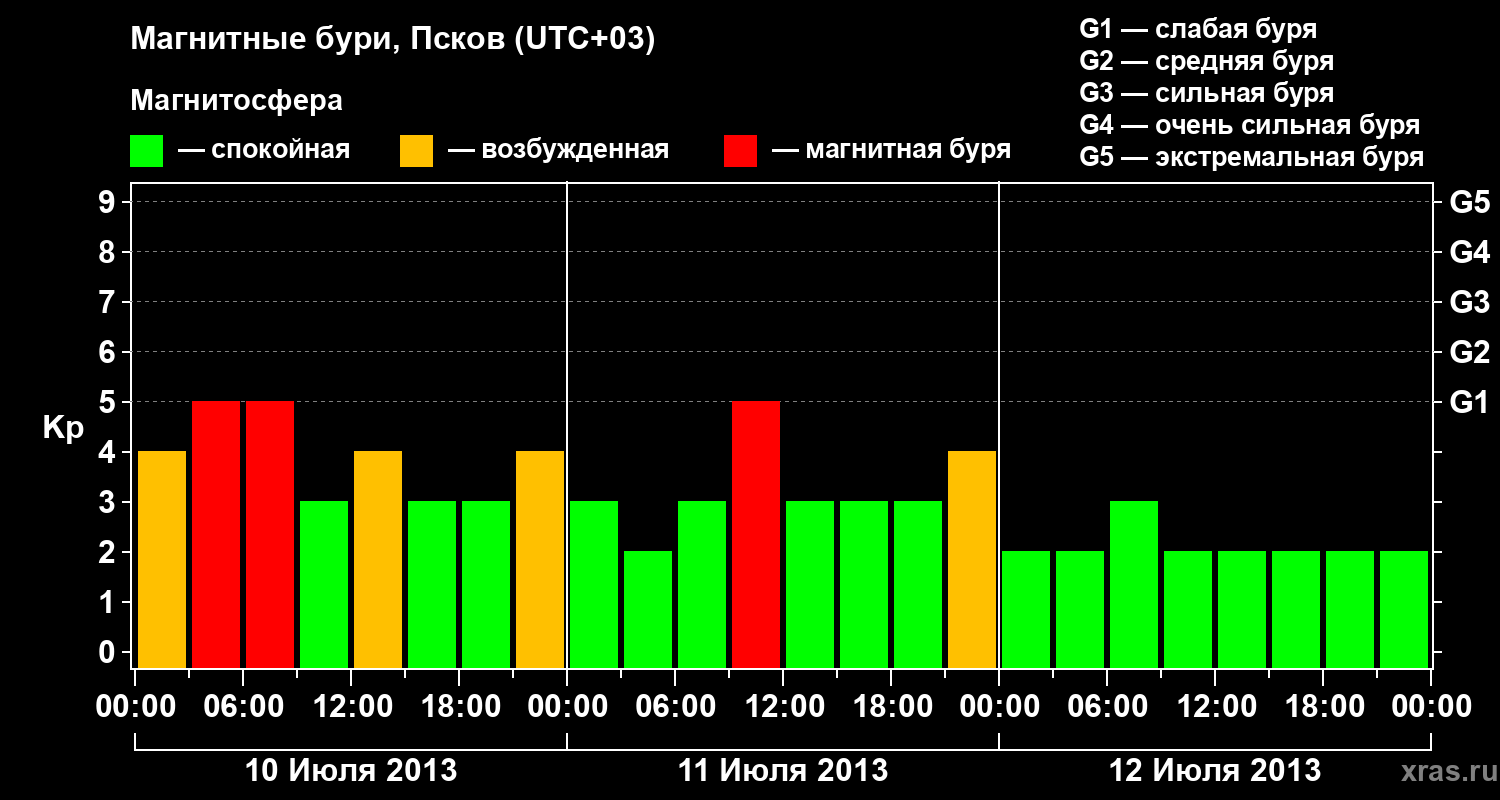Click the green 00:00–03:00 bar on 12 Июля

coord(1026,609)
